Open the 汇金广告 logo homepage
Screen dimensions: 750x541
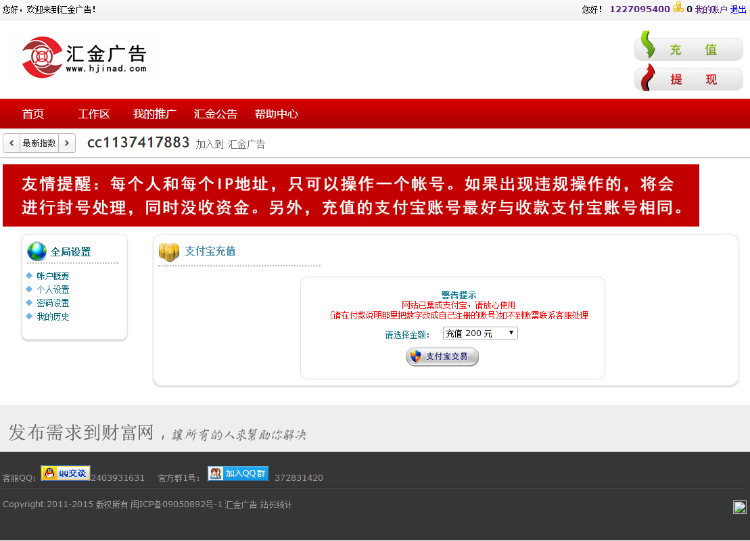click(84, 57)
